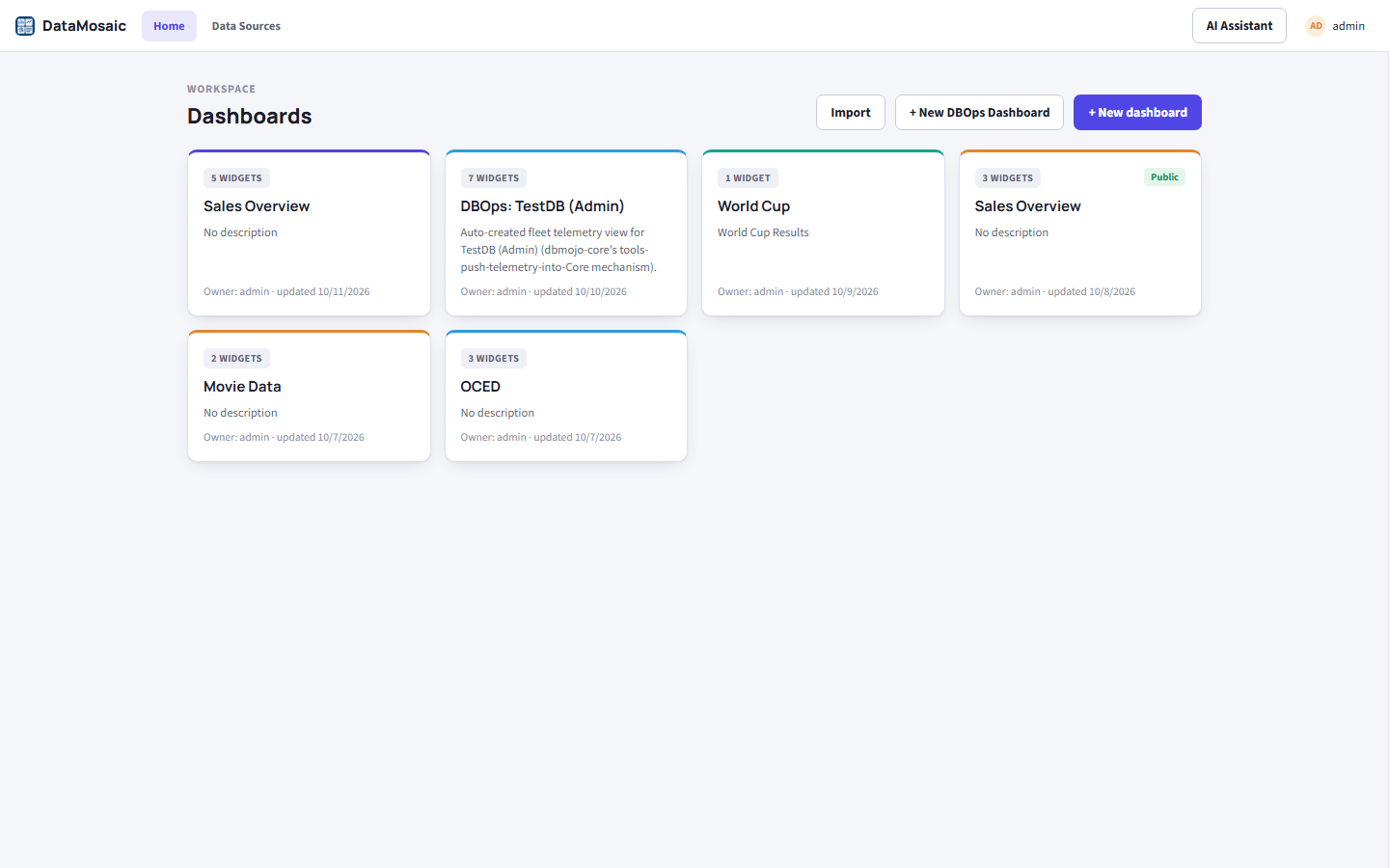This screenshot has height=868, width=1389.
Task: Click 'updated 10/8/2026' owner line
Action: pyautogui.click(x=1055, y=291)
